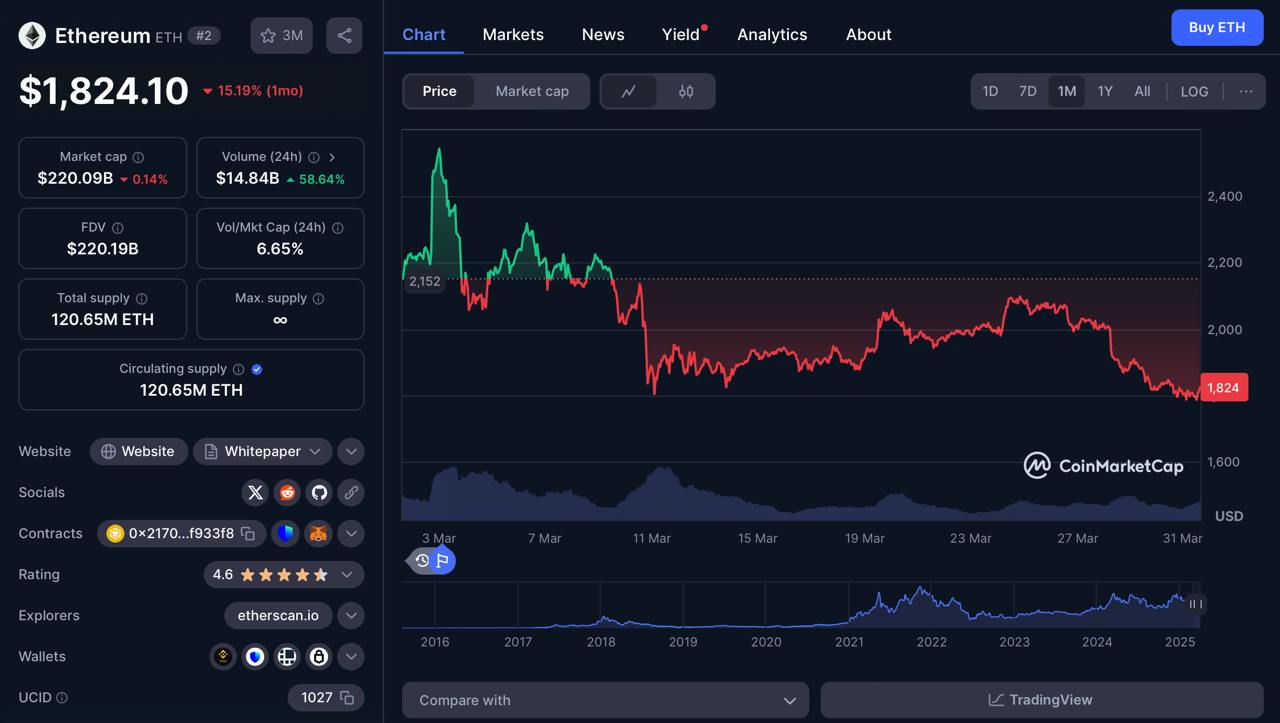Open chain link icon in Socials row

click(x=350, y=492)
